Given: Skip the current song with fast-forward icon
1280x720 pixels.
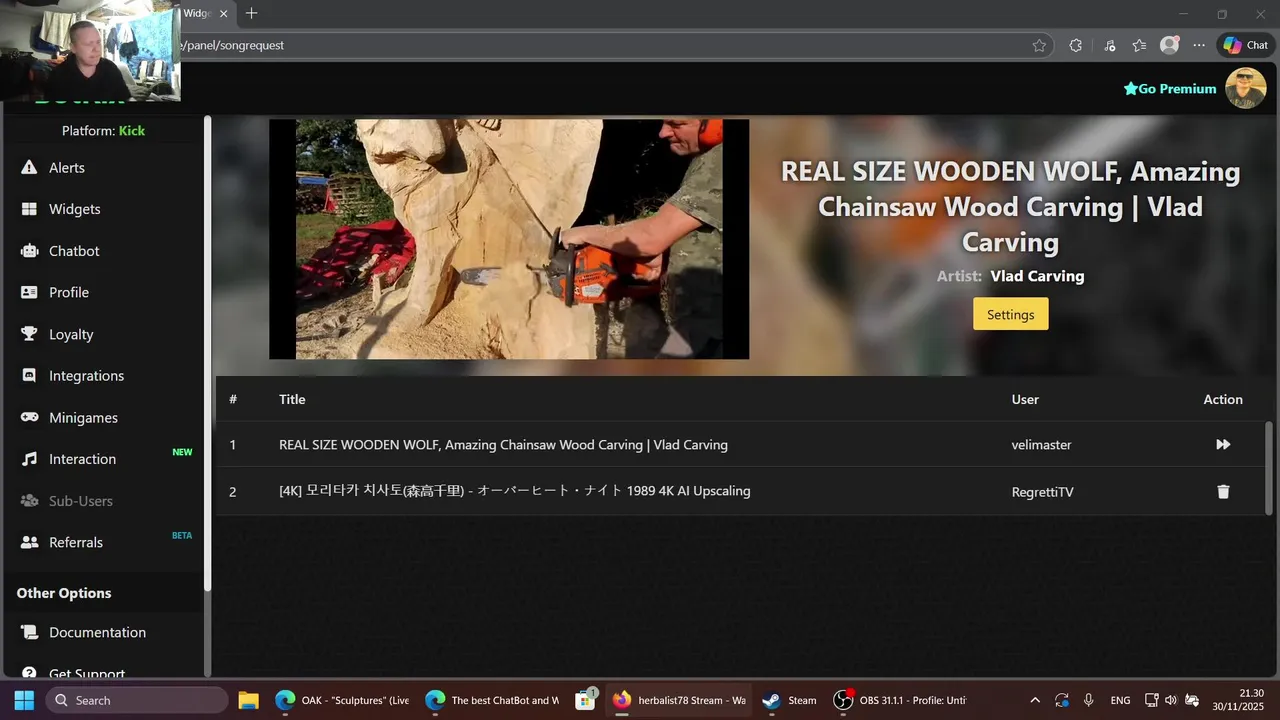Looking at the screenshot, I should [x=1223, y=444].
